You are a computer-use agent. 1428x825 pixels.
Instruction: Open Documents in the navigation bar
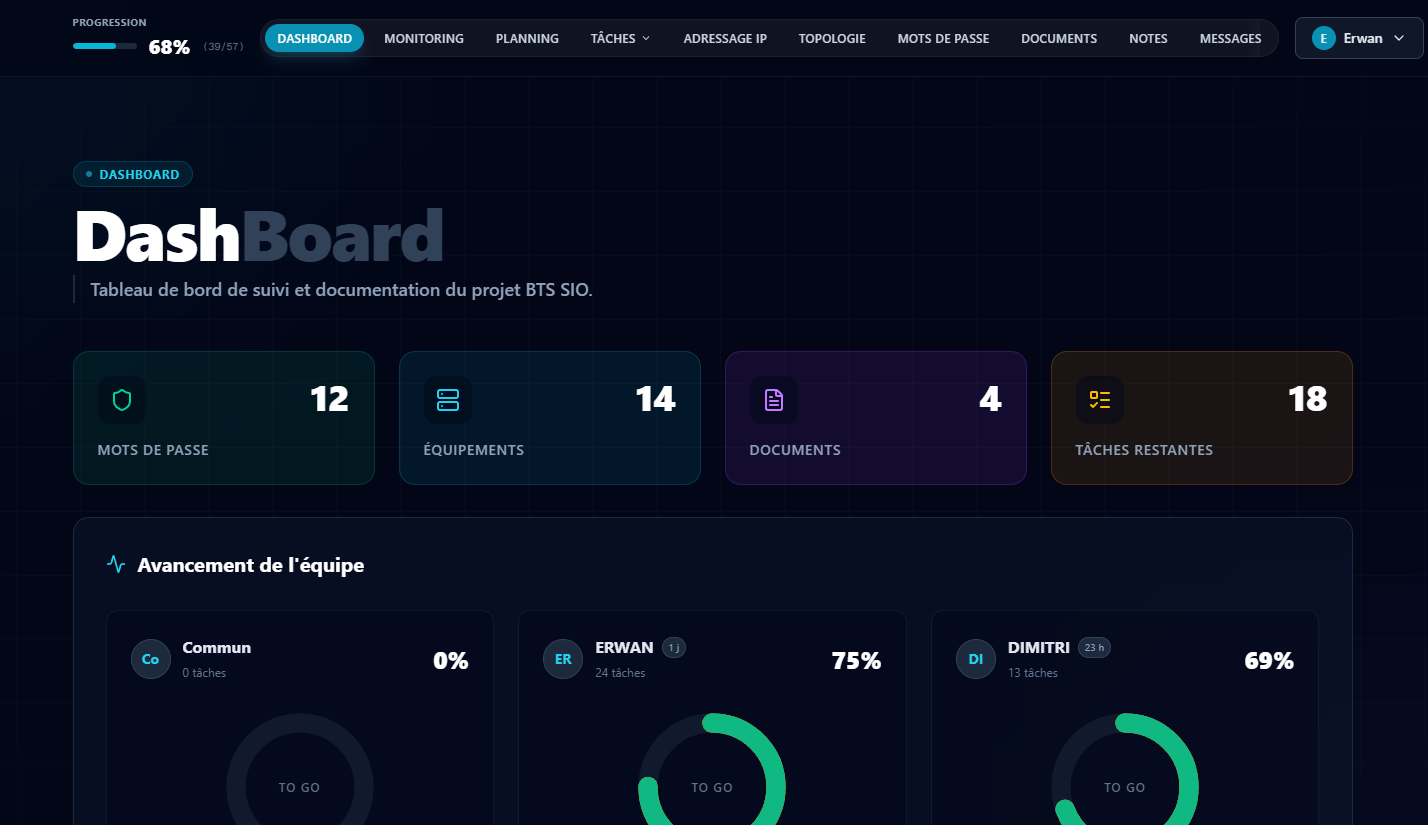coord(1059,38)
